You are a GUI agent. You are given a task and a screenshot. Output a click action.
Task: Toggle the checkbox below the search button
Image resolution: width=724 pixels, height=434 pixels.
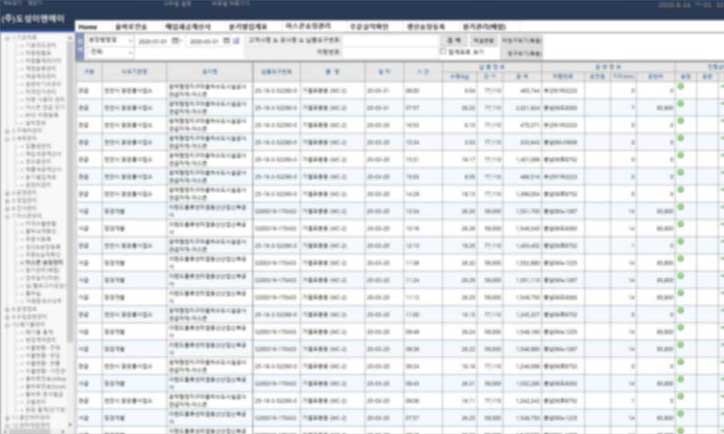[444, 50]
